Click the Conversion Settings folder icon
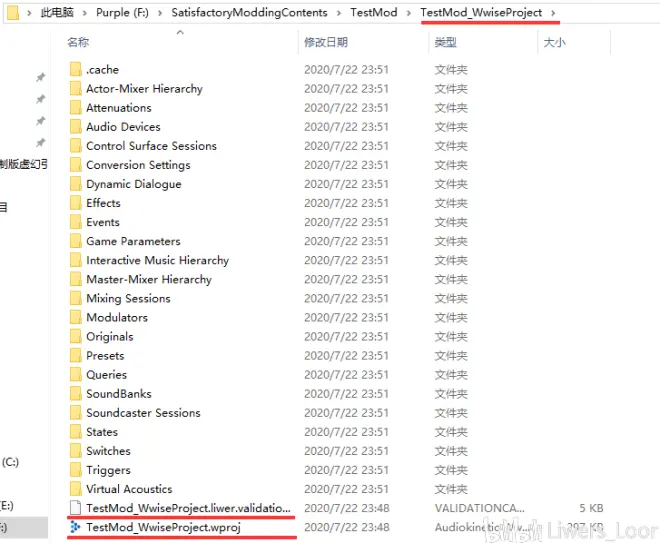Viewport: 660px width, 543px height. pyautogui.click(x=76, y=165)
